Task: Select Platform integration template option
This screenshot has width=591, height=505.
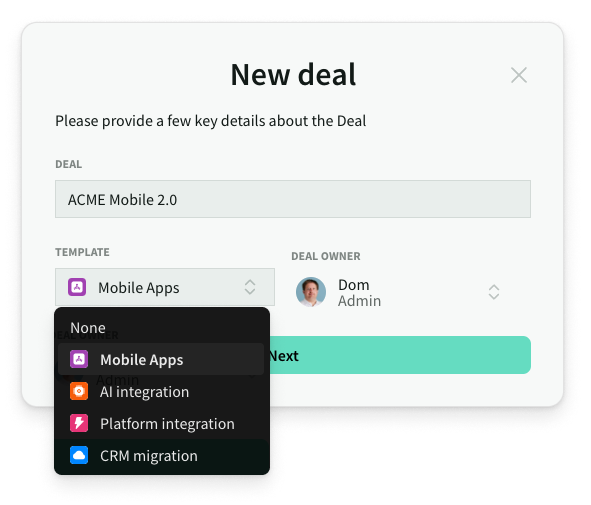Action: tap(161, 424)
